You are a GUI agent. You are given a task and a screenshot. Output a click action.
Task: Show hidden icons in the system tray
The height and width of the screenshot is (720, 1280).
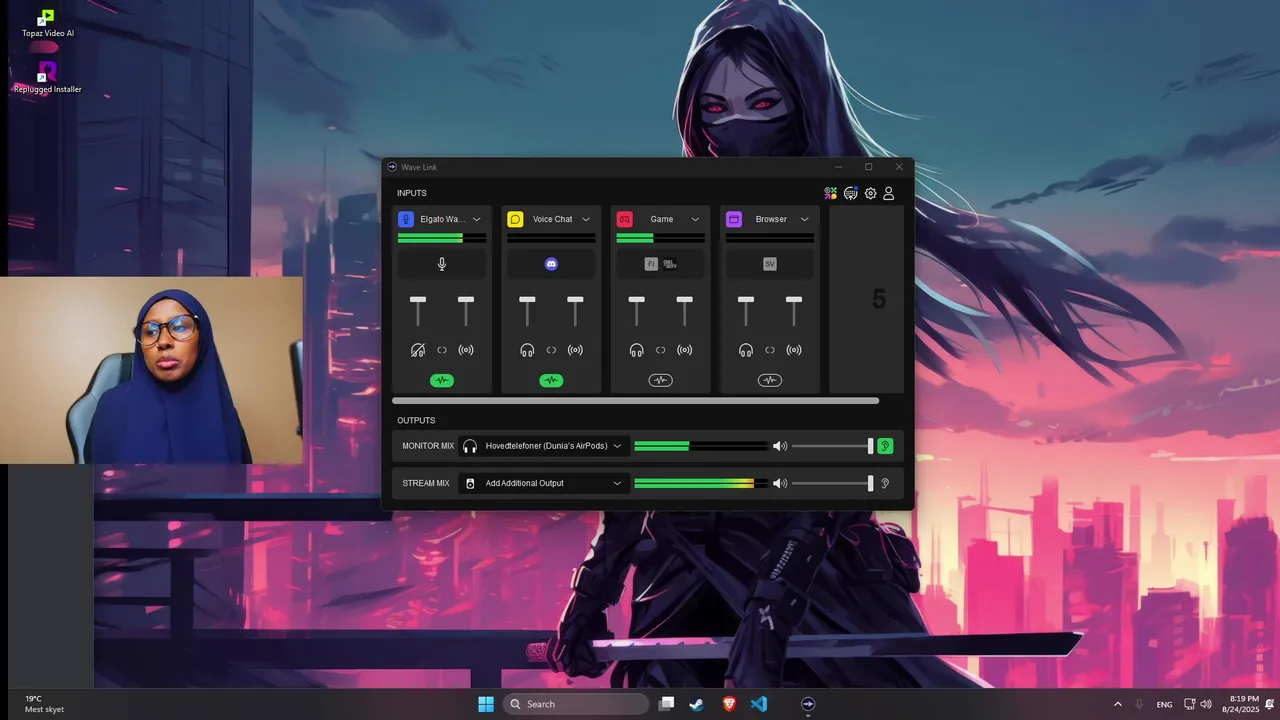(1118, 704)
